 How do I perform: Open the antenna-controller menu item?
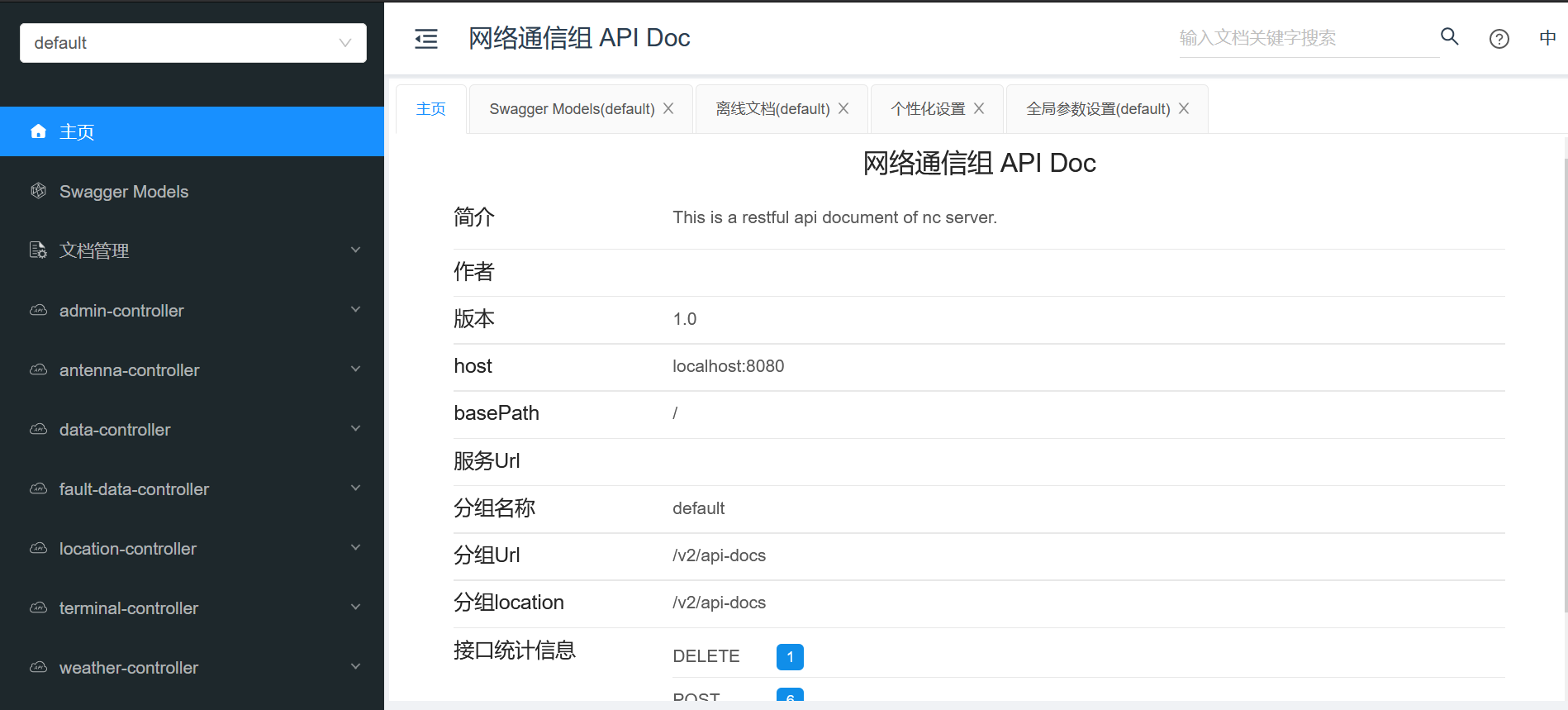(x=192, y=369)
